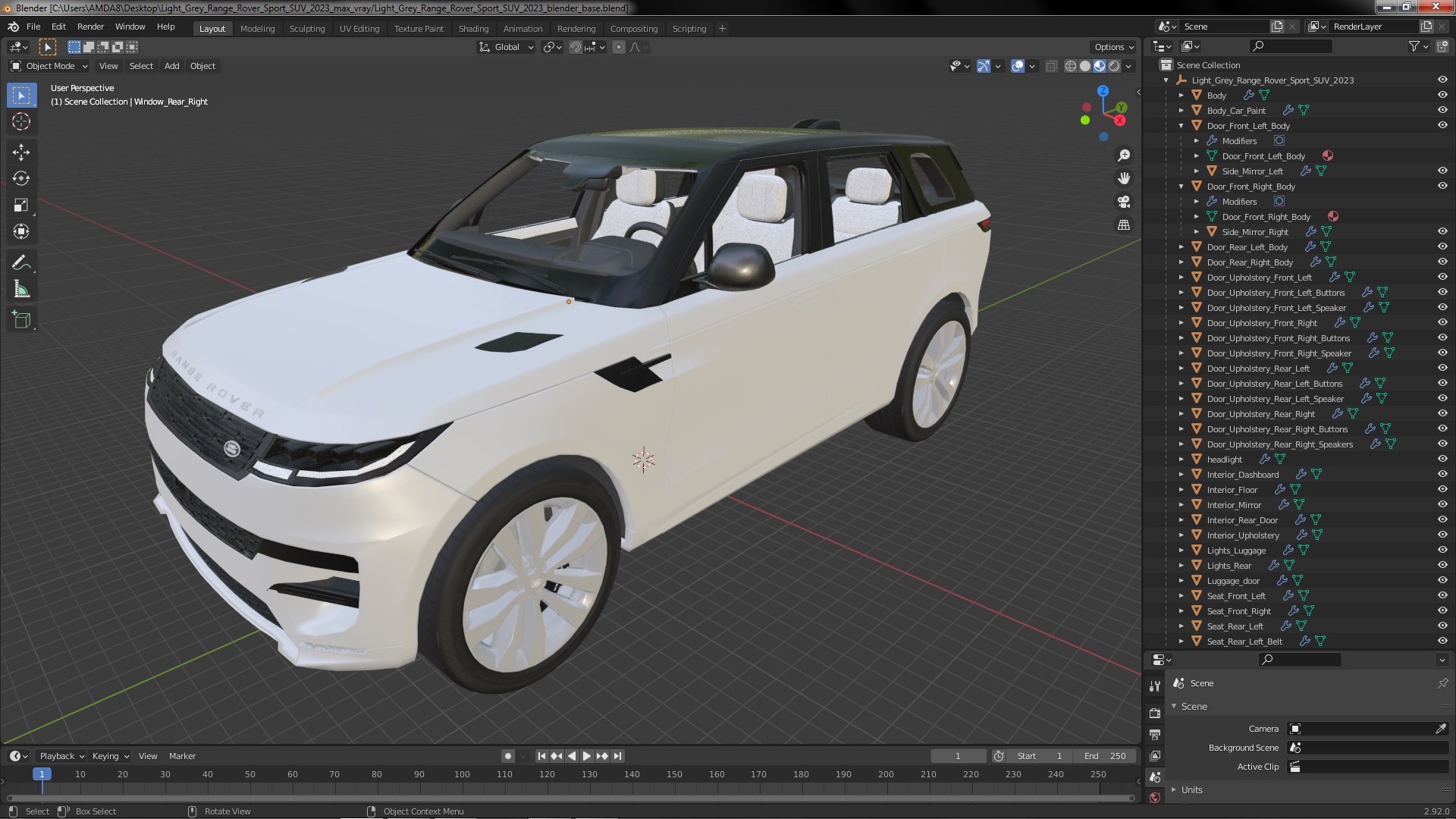Switch to the Modeling workspace tab
The width and height of the screenshot is (1456, 819).
coord(258,29)
